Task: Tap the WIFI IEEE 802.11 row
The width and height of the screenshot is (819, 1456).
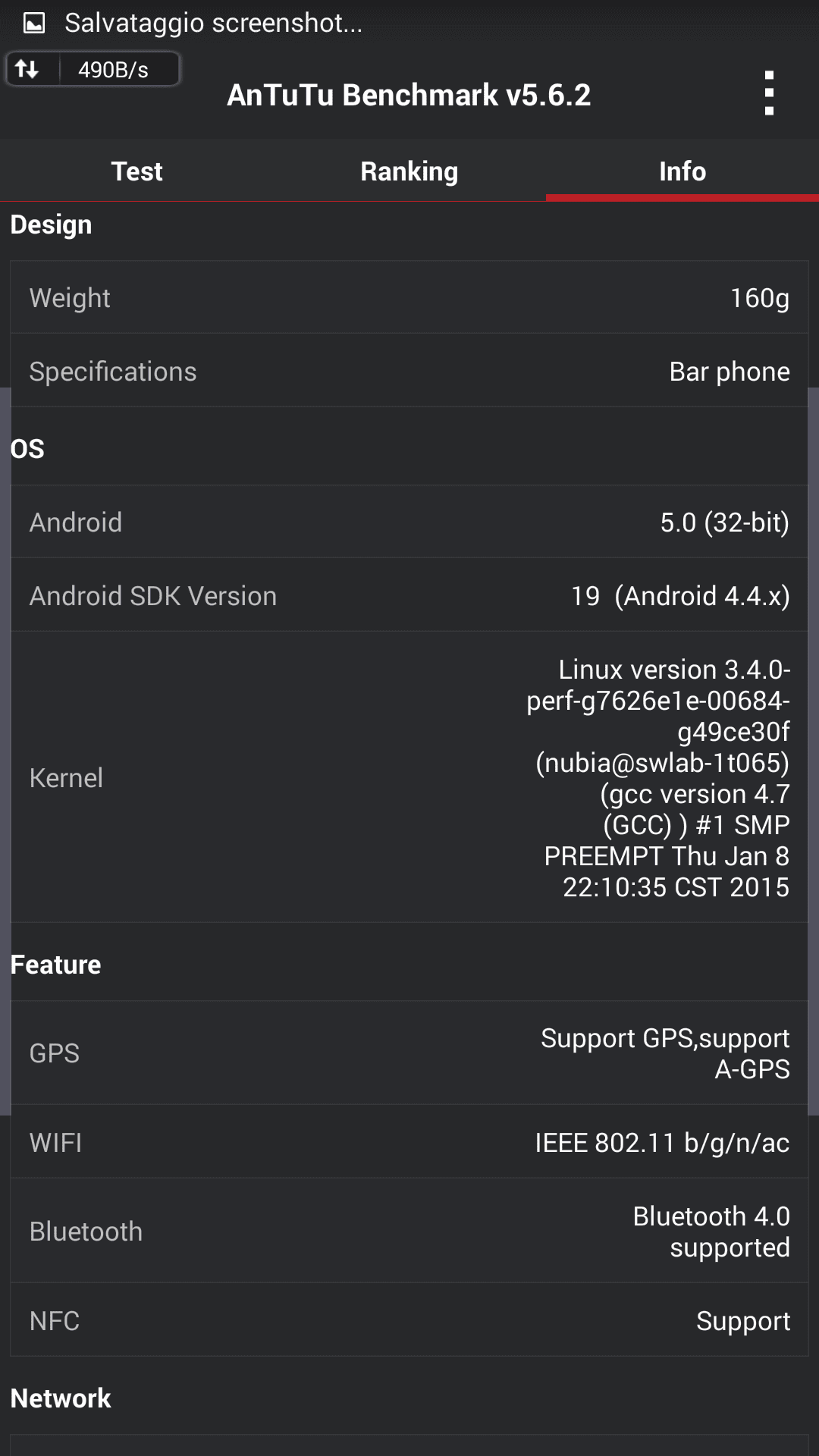Action: coord(409,1142)
